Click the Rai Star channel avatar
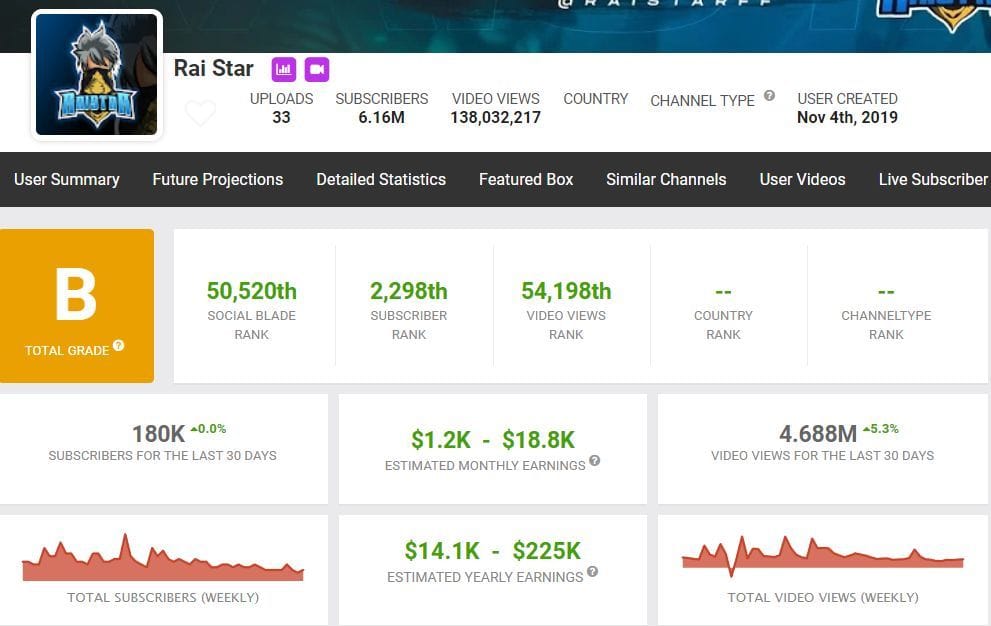This screenshot has width=991, height=626. pyautogui.click(x=96, y=73)
